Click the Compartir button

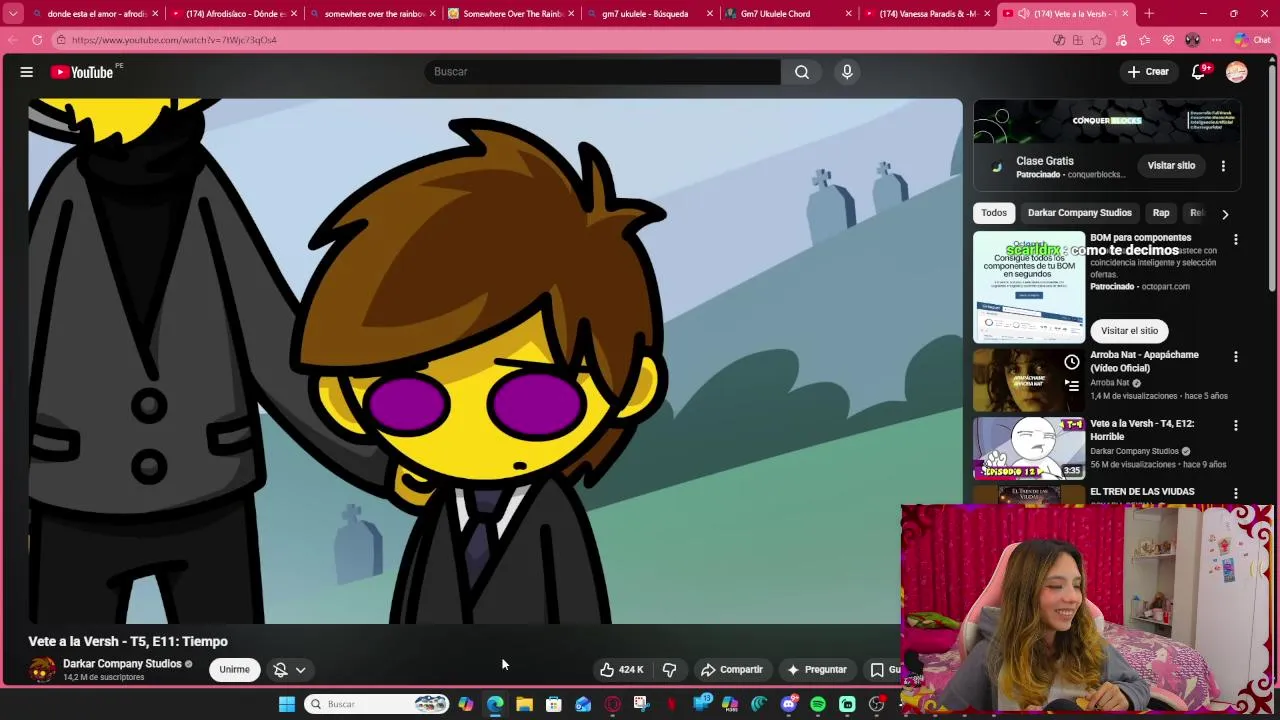pos(732,670)
